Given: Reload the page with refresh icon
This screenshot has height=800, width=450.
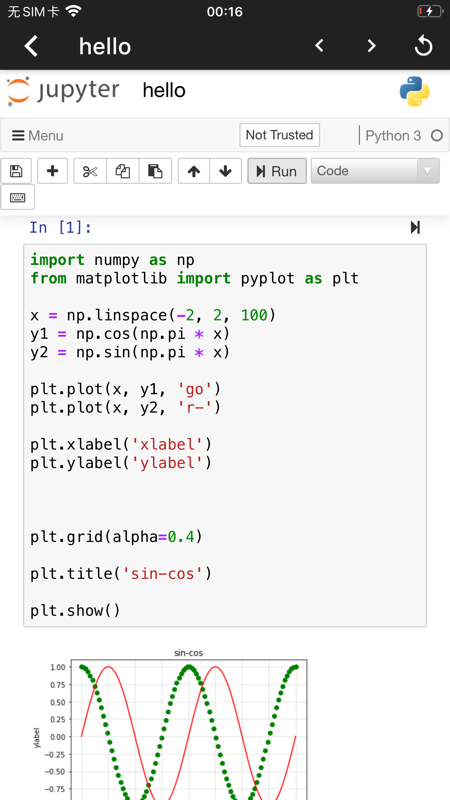Looking at the screenshot, I should (x=423, y=46).
